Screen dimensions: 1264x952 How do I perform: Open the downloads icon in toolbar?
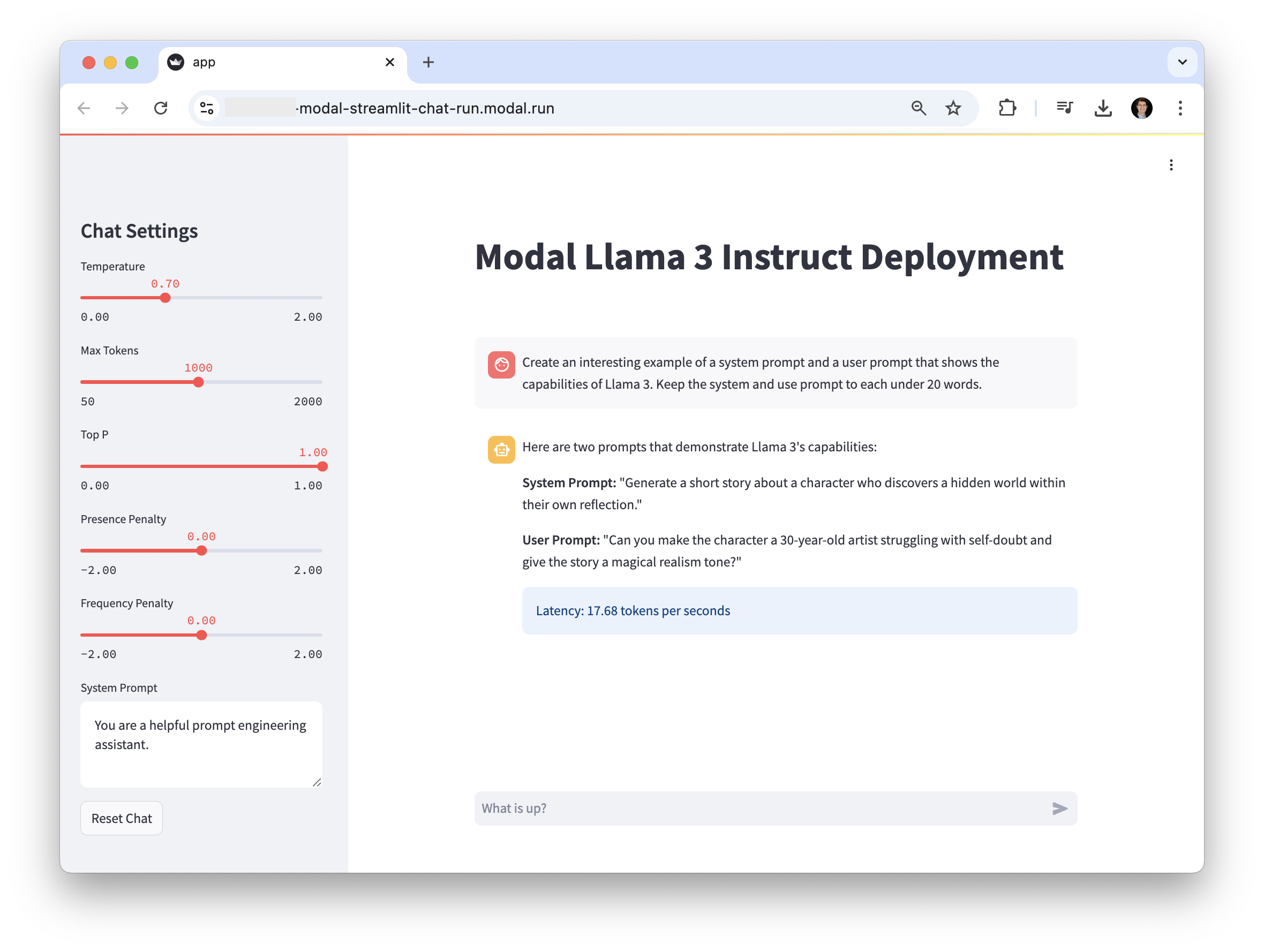[1103, 108]
